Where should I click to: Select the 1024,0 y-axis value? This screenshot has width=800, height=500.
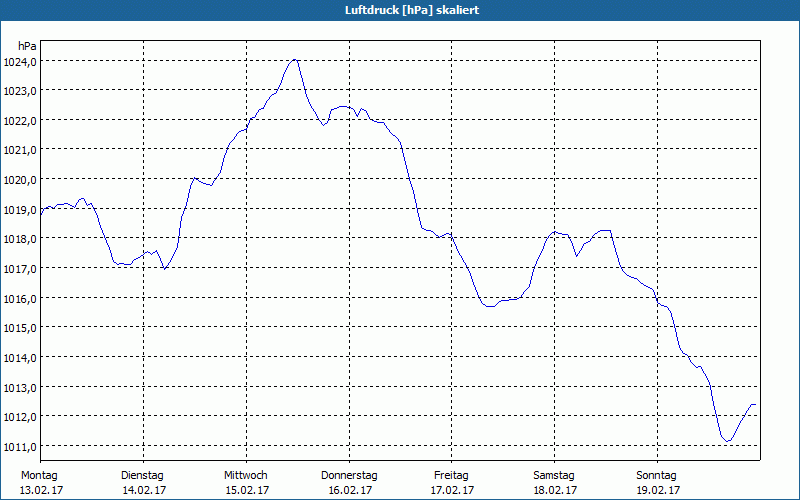(x=20, y=62)
